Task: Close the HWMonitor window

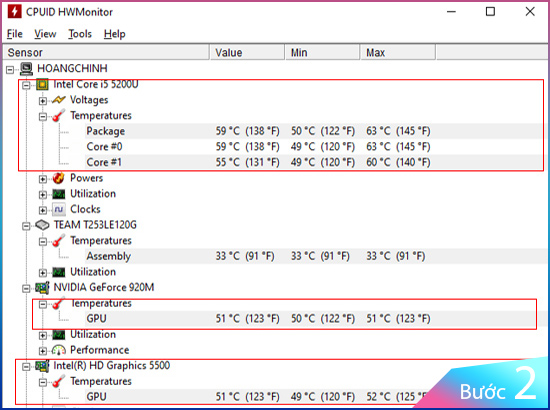Action: (x=530, y=12)
